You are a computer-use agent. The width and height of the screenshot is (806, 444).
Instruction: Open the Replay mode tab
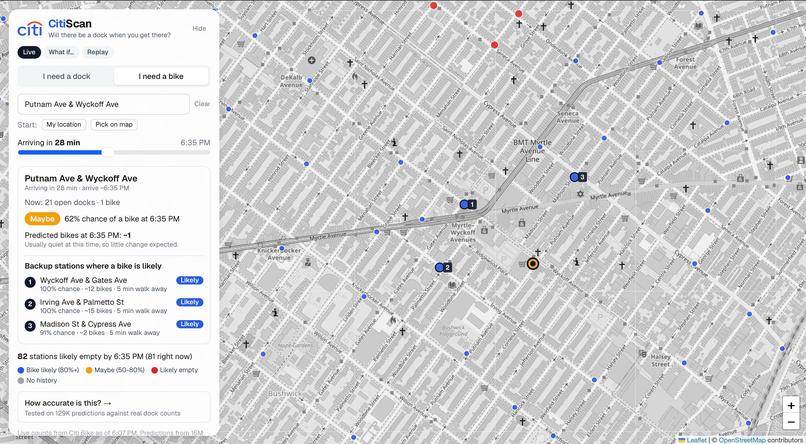pyautogui.click(x=98, y=52)
